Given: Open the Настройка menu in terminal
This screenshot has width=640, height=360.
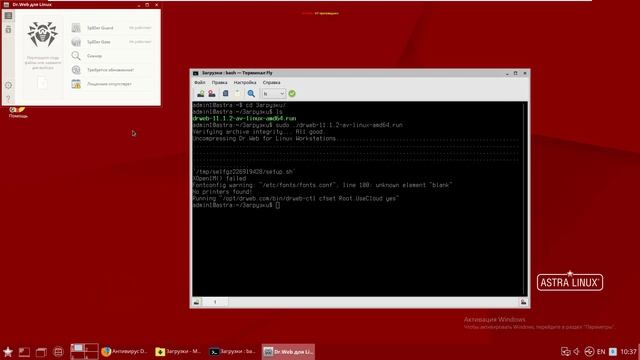Looking at the screenshot, I should [245, 82].
